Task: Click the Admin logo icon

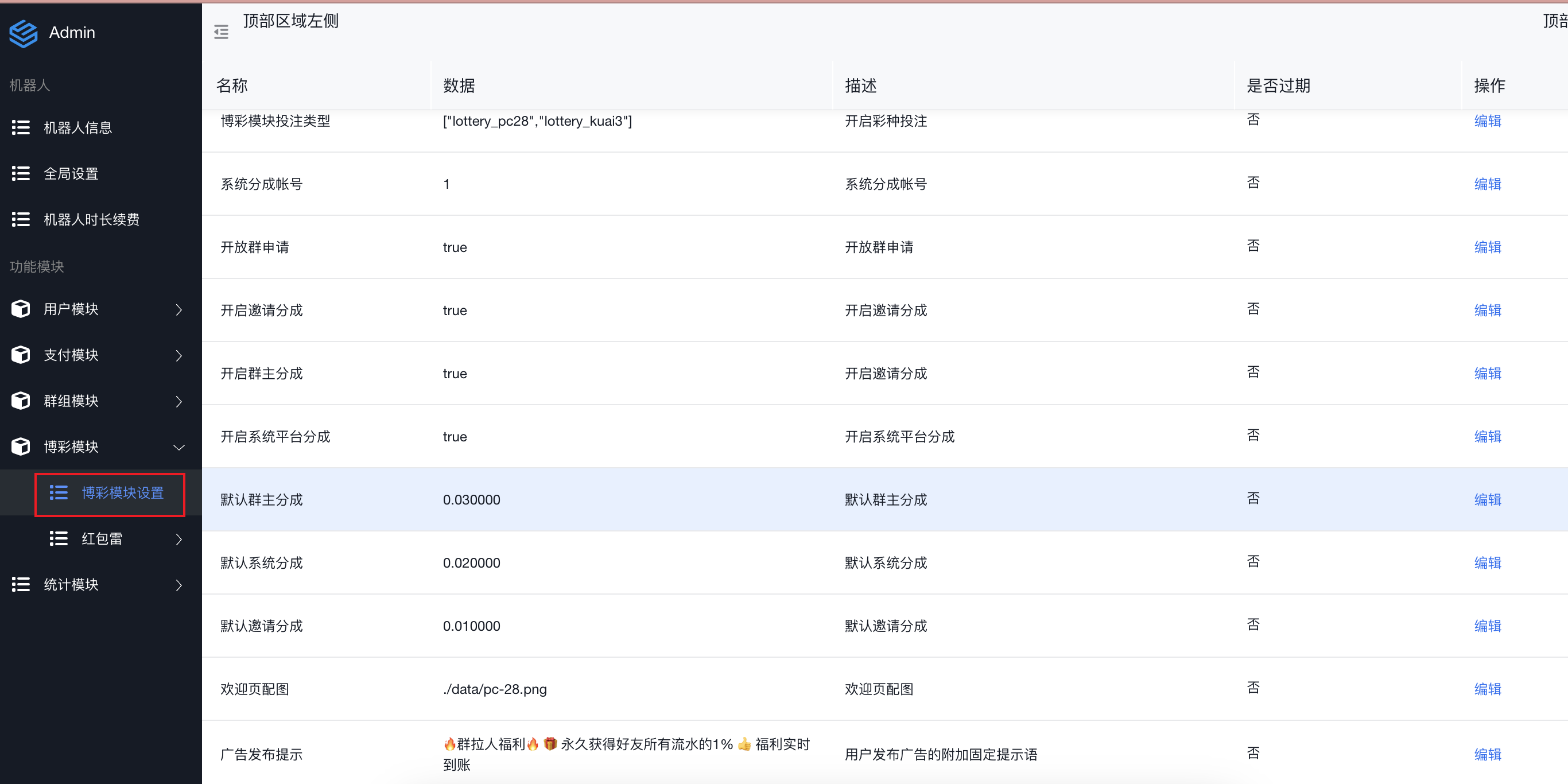Action: 23,33
